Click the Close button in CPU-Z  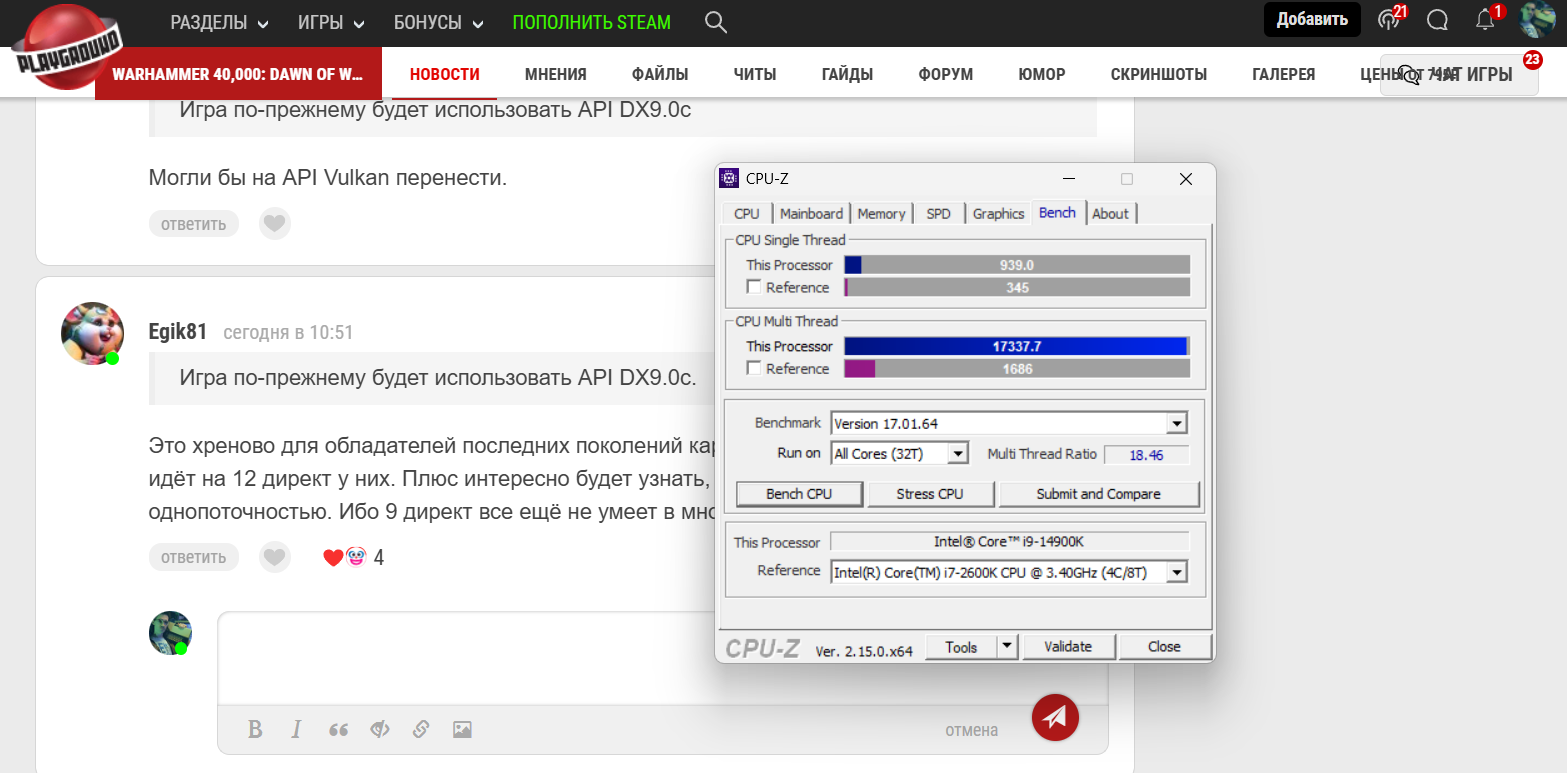point(1164,647)
